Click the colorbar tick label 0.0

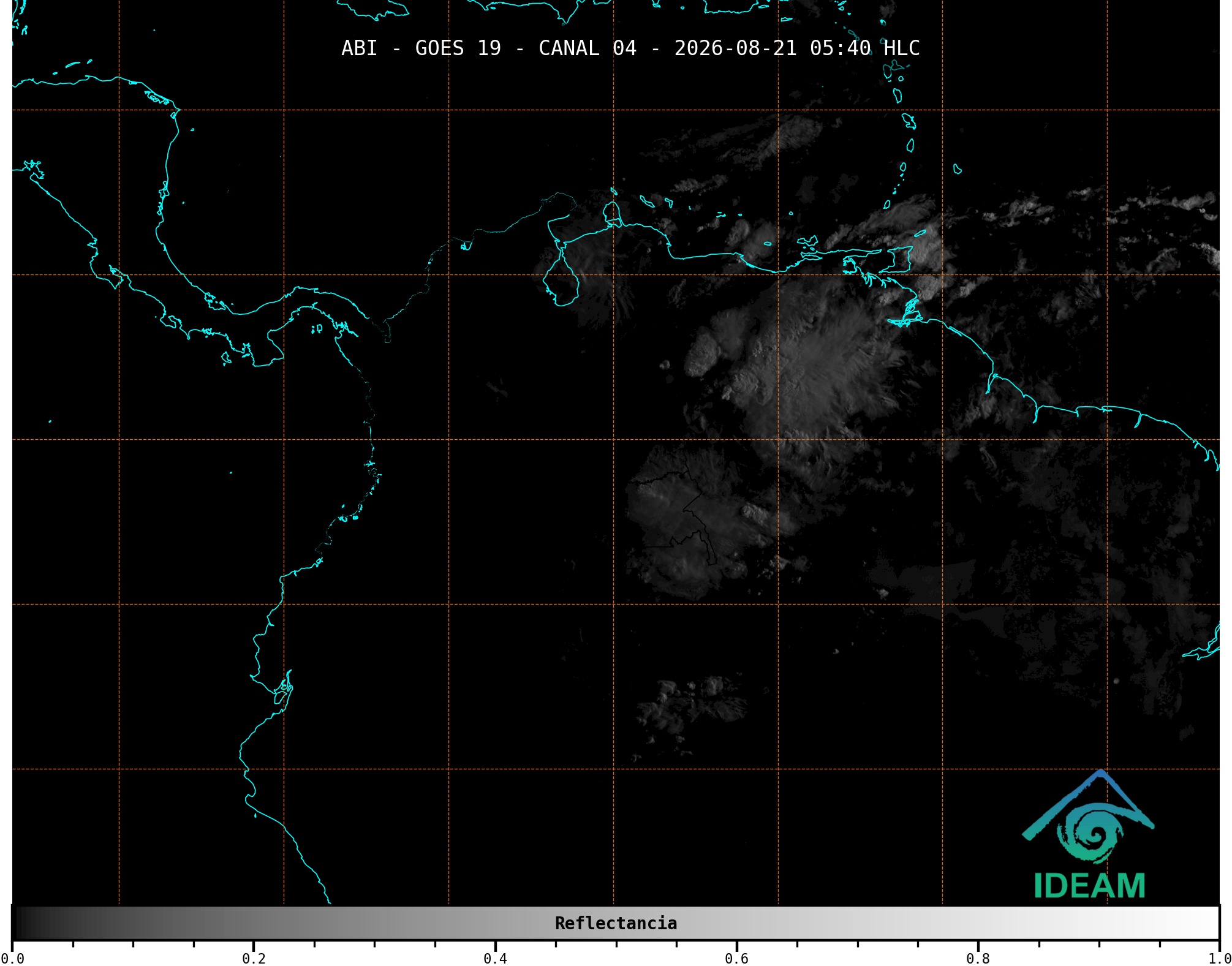pos(12,959)
